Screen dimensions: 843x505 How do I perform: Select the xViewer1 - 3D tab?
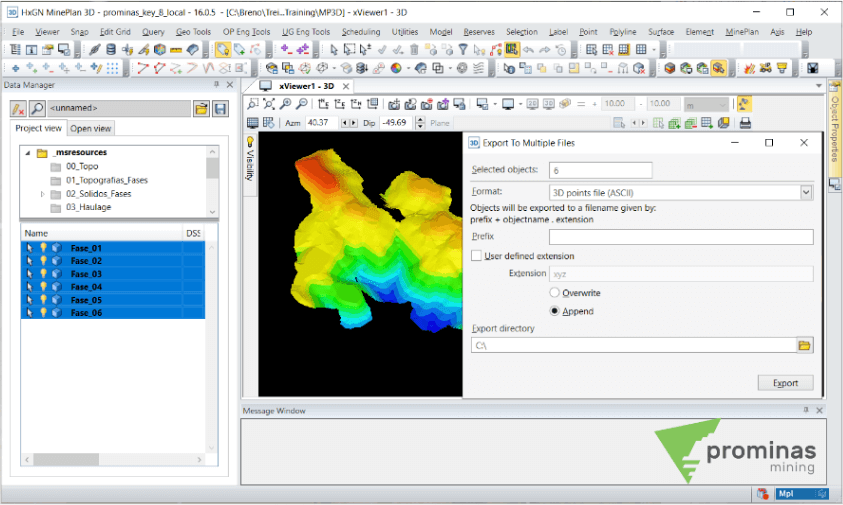coord(306,86)
